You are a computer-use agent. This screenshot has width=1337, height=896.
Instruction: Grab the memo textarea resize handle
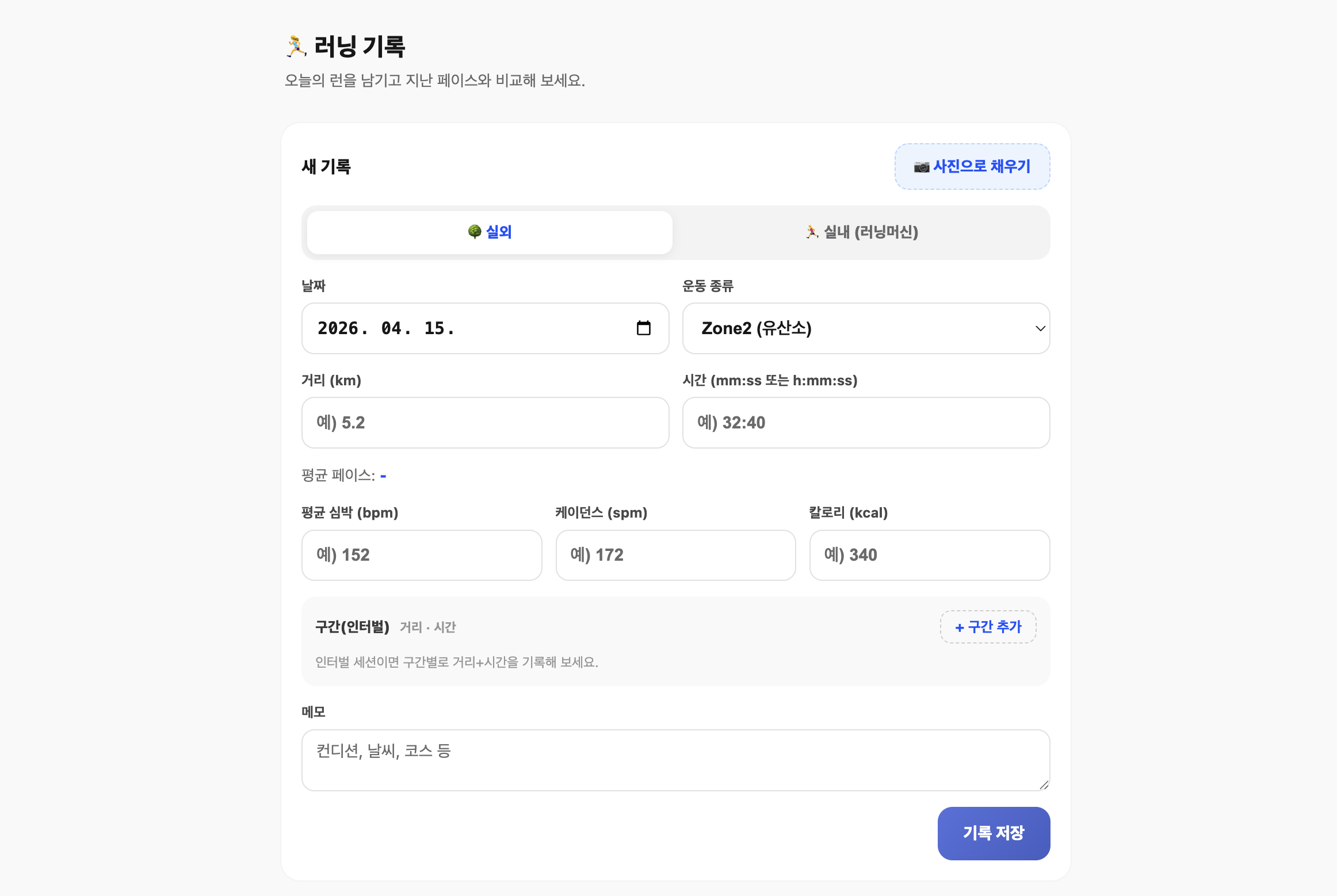1044,785
